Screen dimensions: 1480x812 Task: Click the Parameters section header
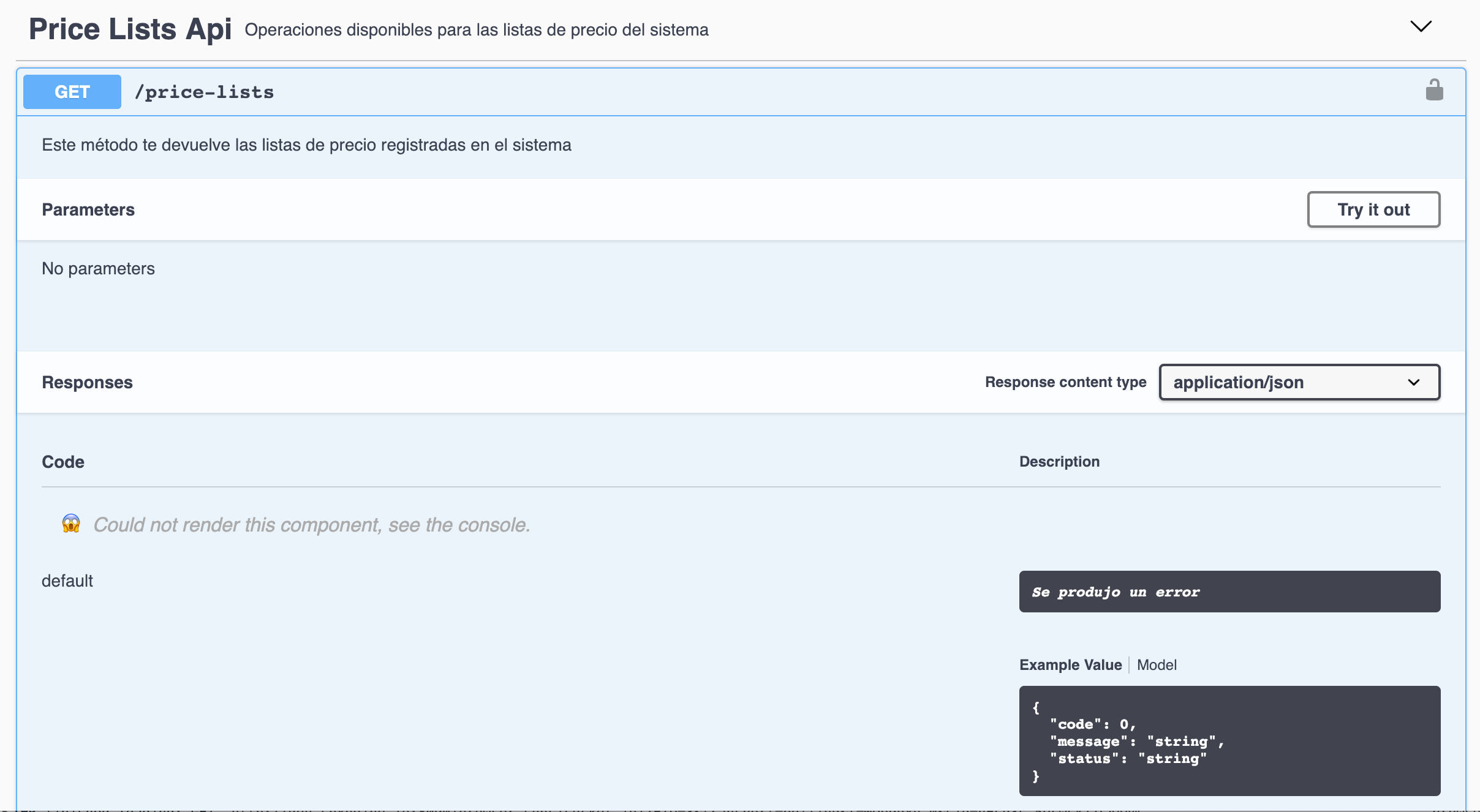click(x=88, y=209)
